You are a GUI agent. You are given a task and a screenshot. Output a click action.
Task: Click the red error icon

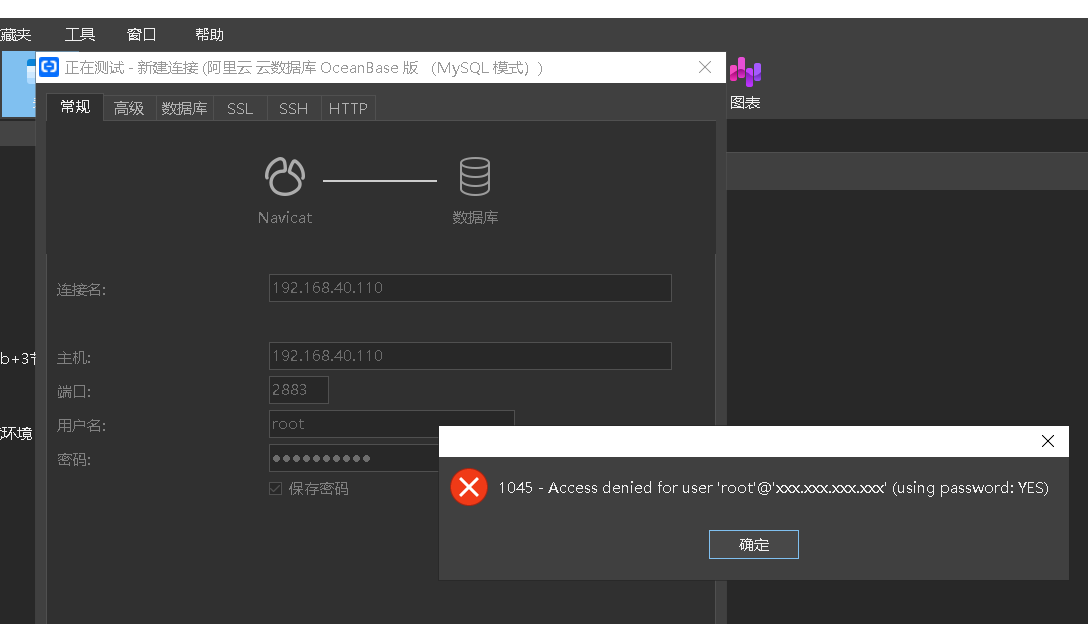(x=468, y=488)
